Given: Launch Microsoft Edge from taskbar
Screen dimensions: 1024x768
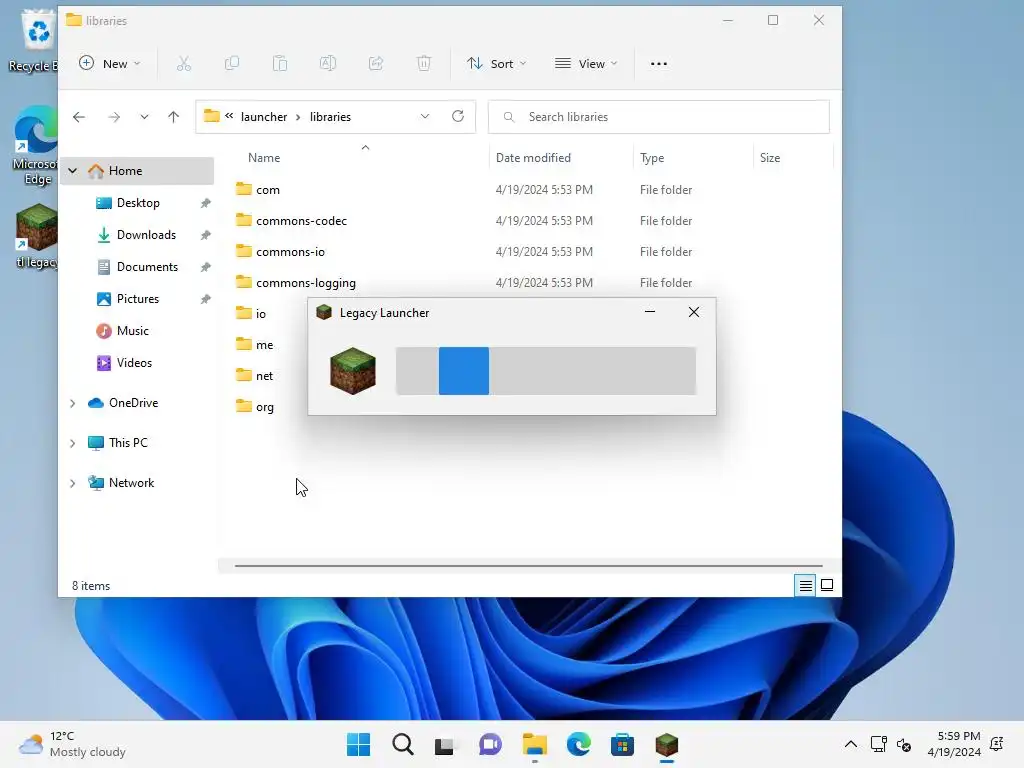Looking at the screenshot, I should pos(579,744).
